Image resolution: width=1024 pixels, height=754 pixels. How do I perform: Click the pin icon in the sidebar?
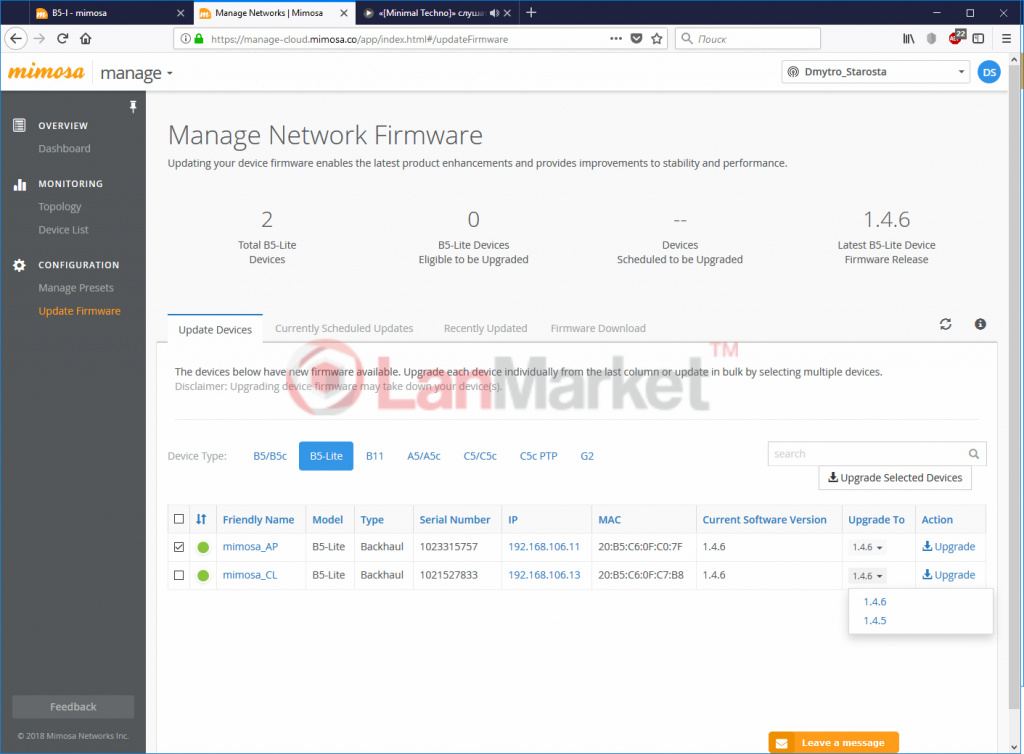pos(133,106)
